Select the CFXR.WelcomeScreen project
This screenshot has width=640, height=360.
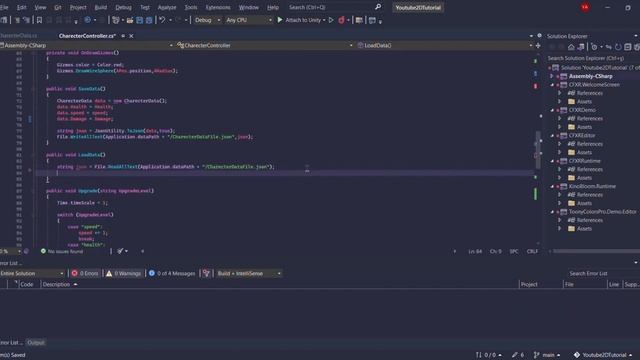click(x=594, y=85)
